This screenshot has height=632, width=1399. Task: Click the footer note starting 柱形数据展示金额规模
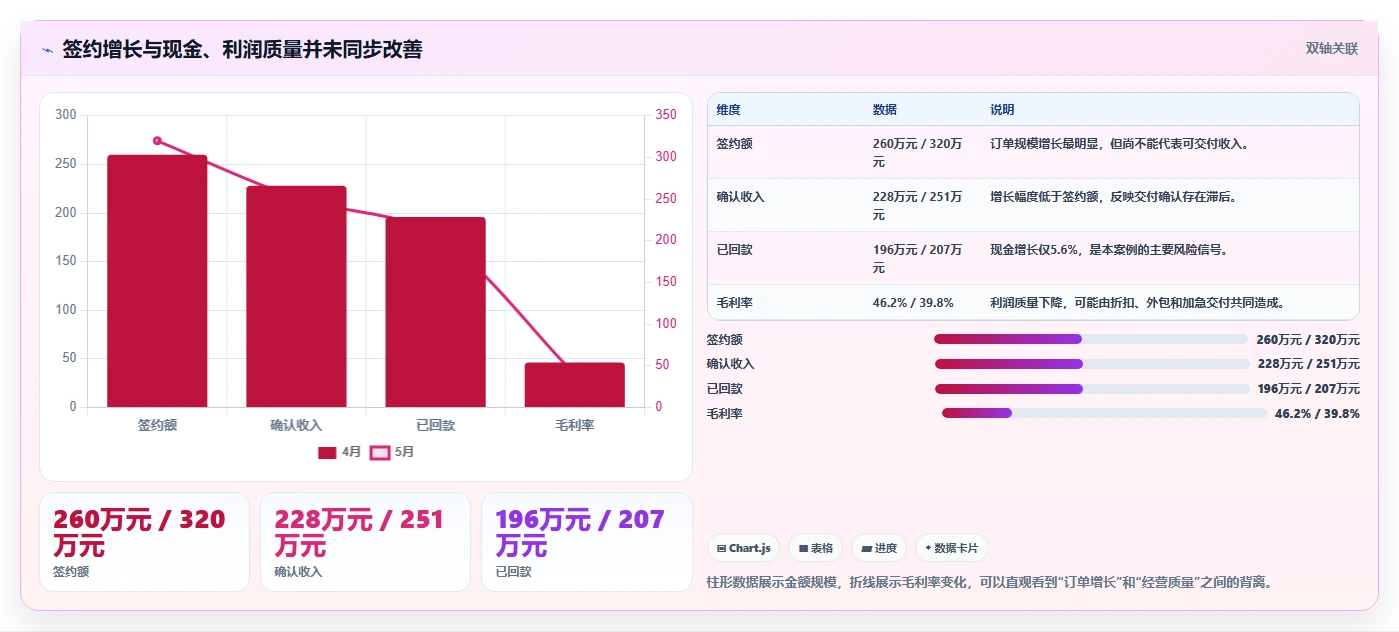coord(992,582)
